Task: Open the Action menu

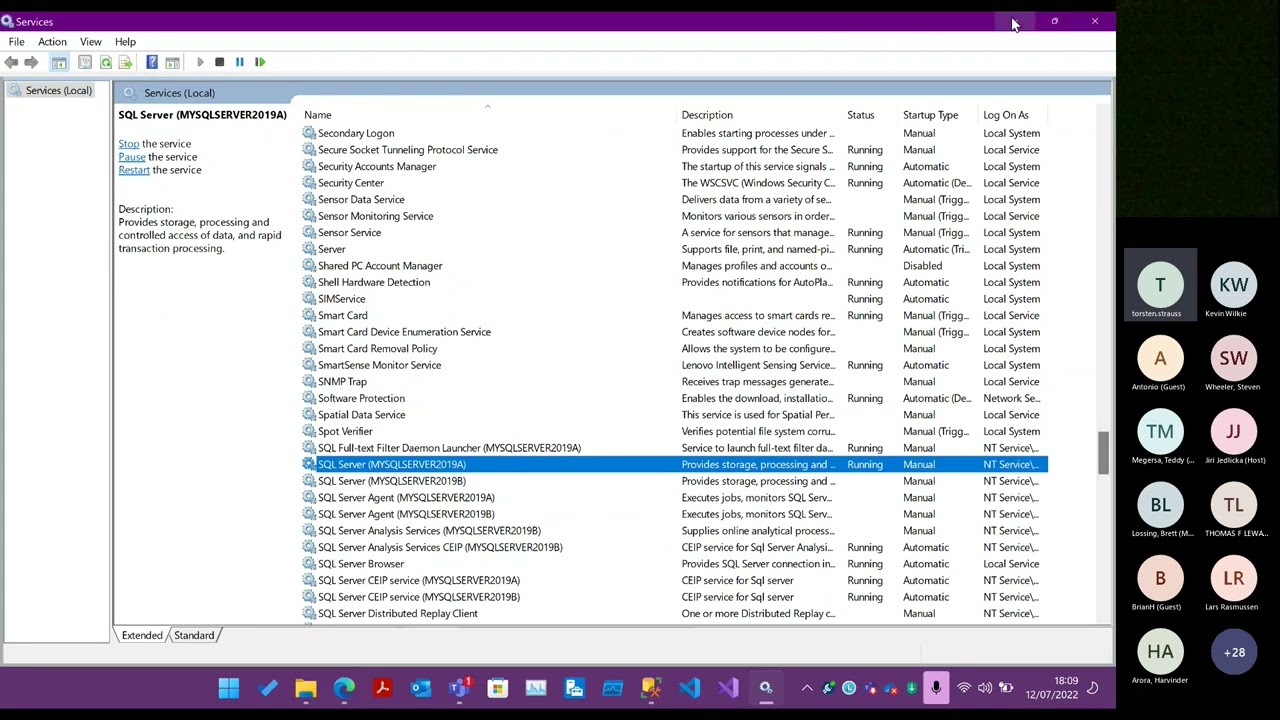Action: tap(52, 42)
